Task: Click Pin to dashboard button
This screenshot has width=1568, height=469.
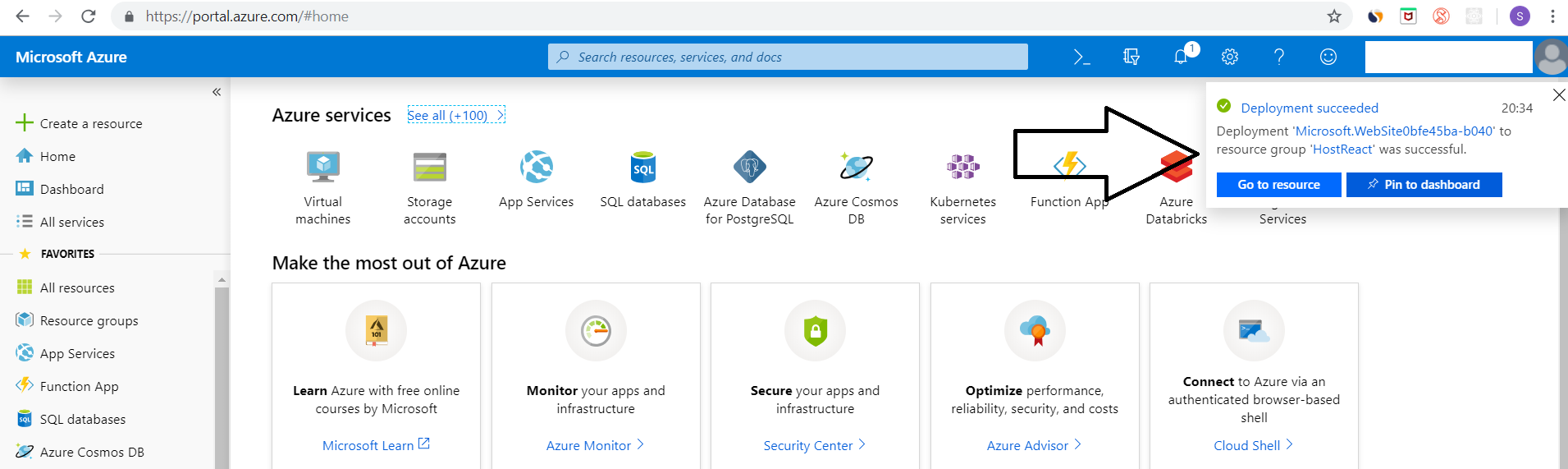Action: [x=1424, y=185]
